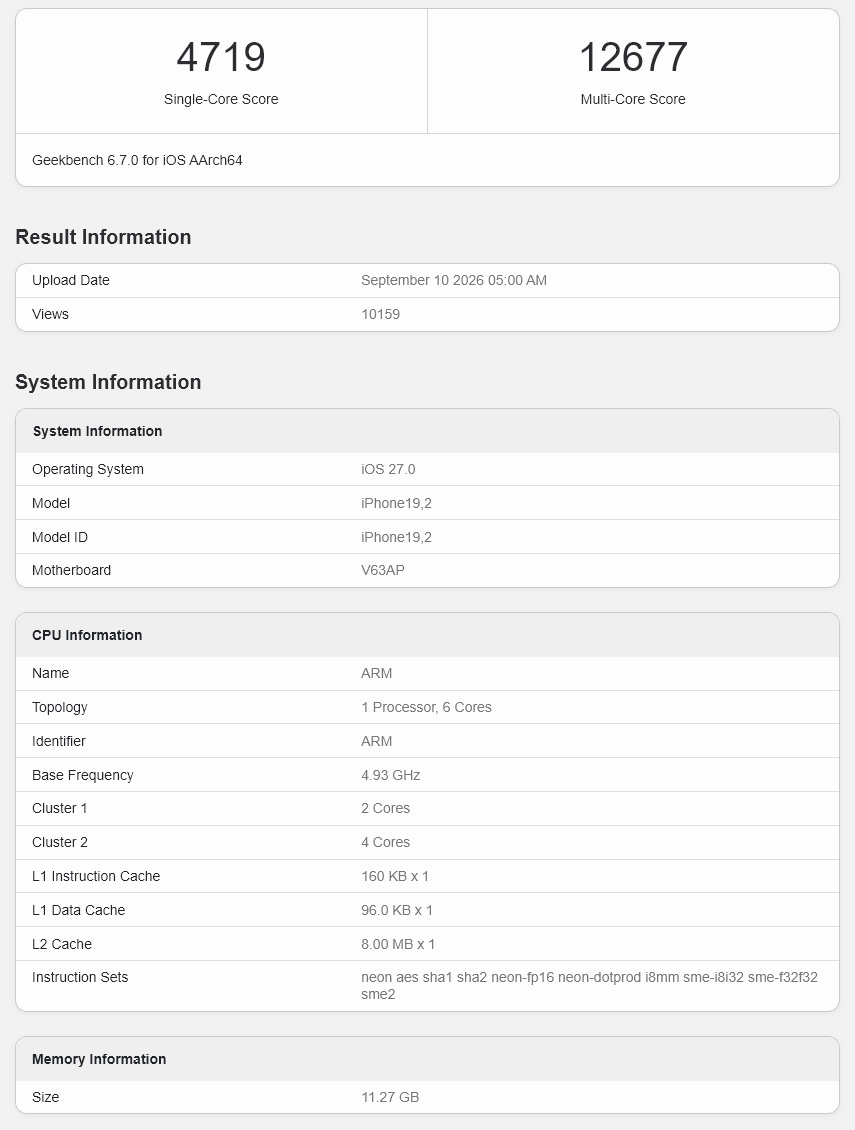The image size is (855, 1130).
Task: Select the 96.0 KB x 1 value
Action: click(397, 910)
